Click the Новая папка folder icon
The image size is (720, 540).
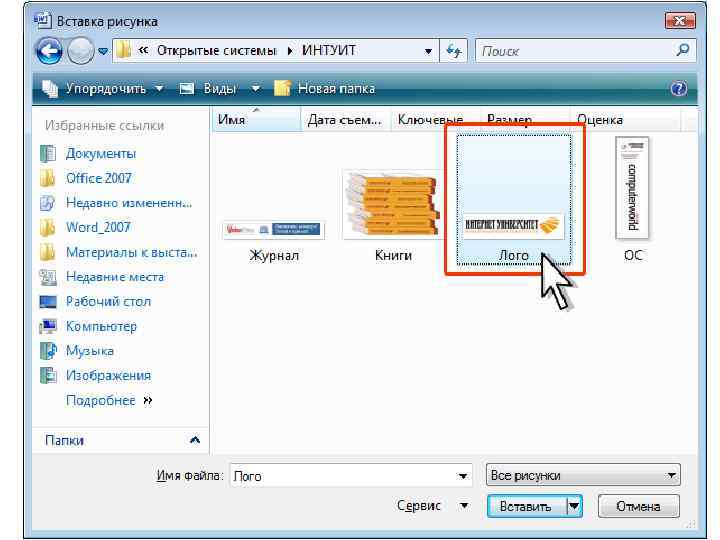tap(282, 88)
